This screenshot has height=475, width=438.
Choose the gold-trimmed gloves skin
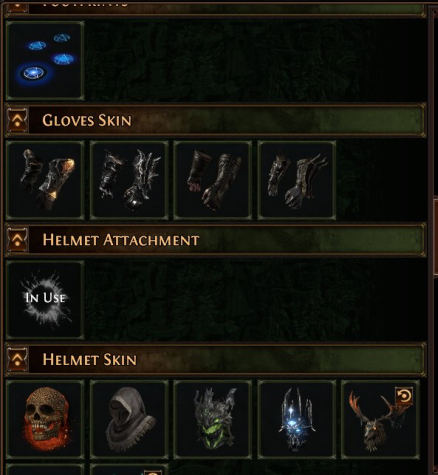point(45,180)
